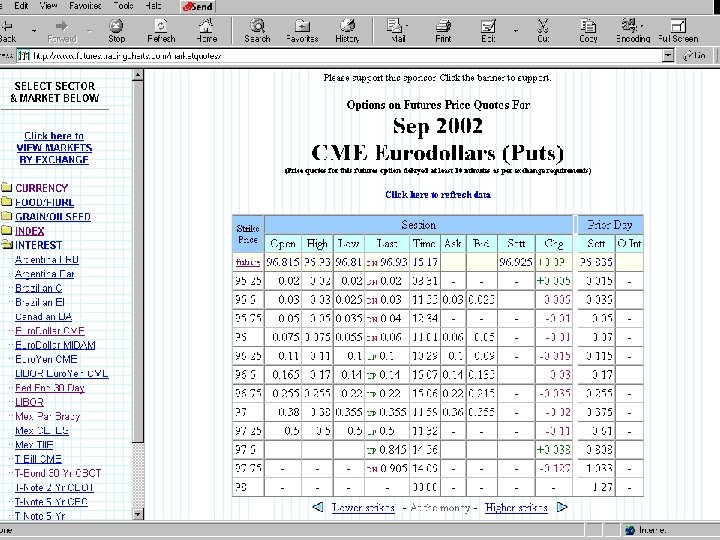This screenshot has height=540, width=720.
Task: Open the Favorites menu
Action: pyautogui.click(x=85, y=6)
